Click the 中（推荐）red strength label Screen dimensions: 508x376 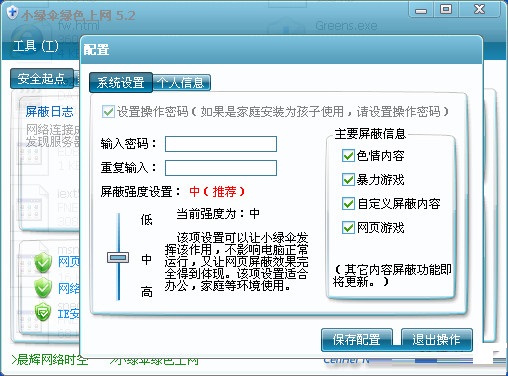(x=217, y=192)
